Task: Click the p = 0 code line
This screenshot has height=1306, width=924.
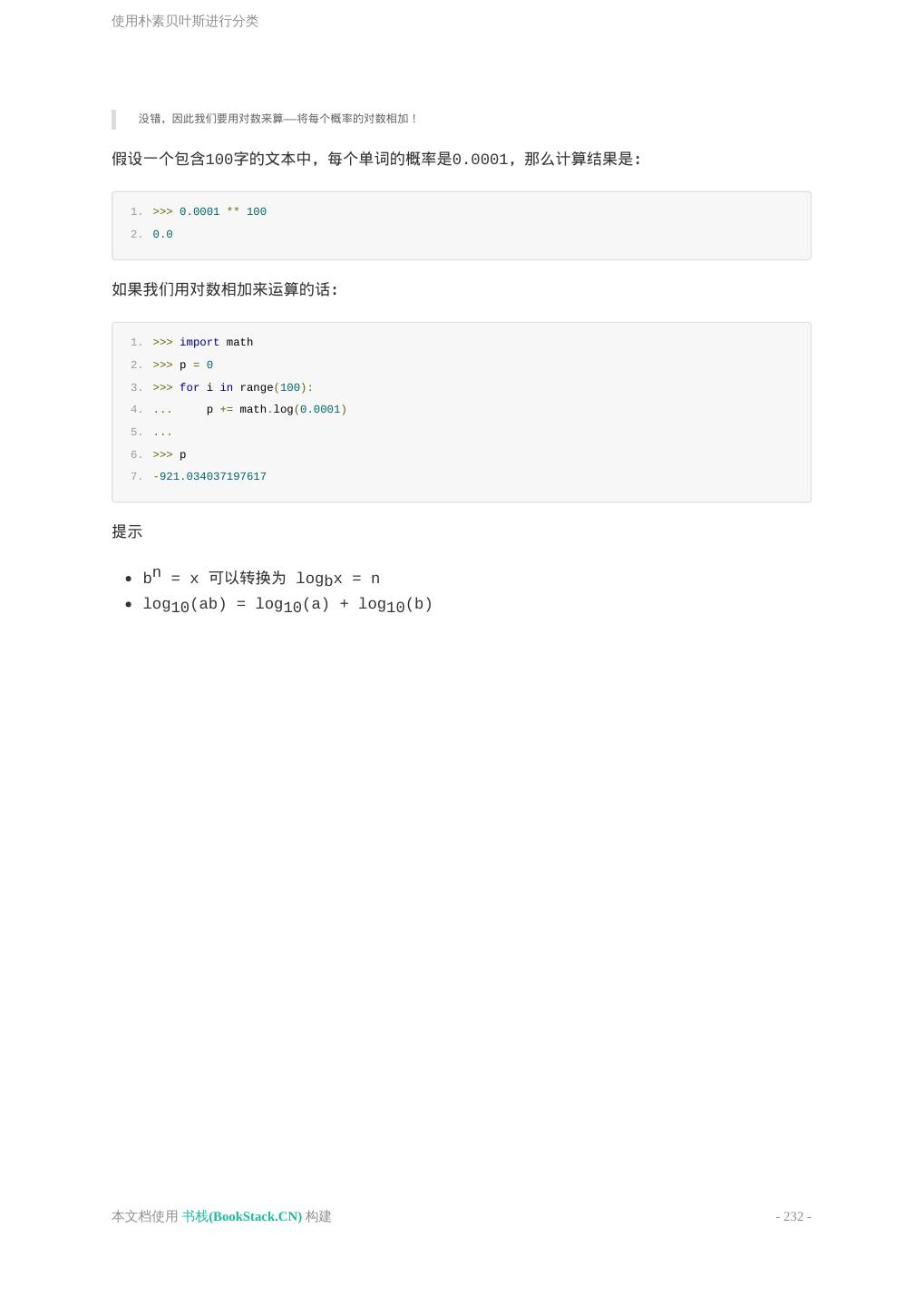Action: (196, 365)
